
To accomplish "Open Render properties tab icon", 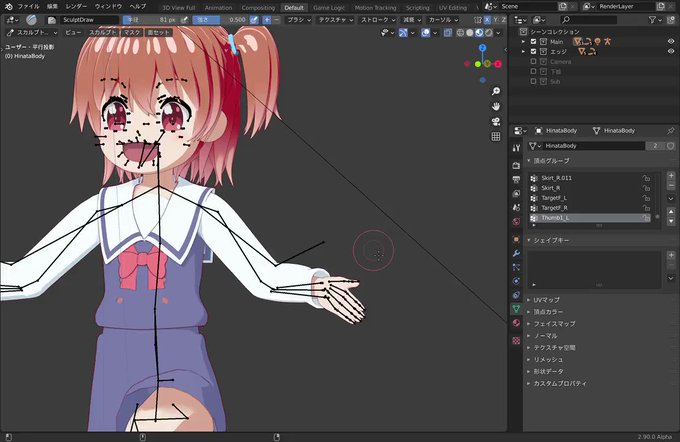I will pyautogui.click(x=516, y=165).
